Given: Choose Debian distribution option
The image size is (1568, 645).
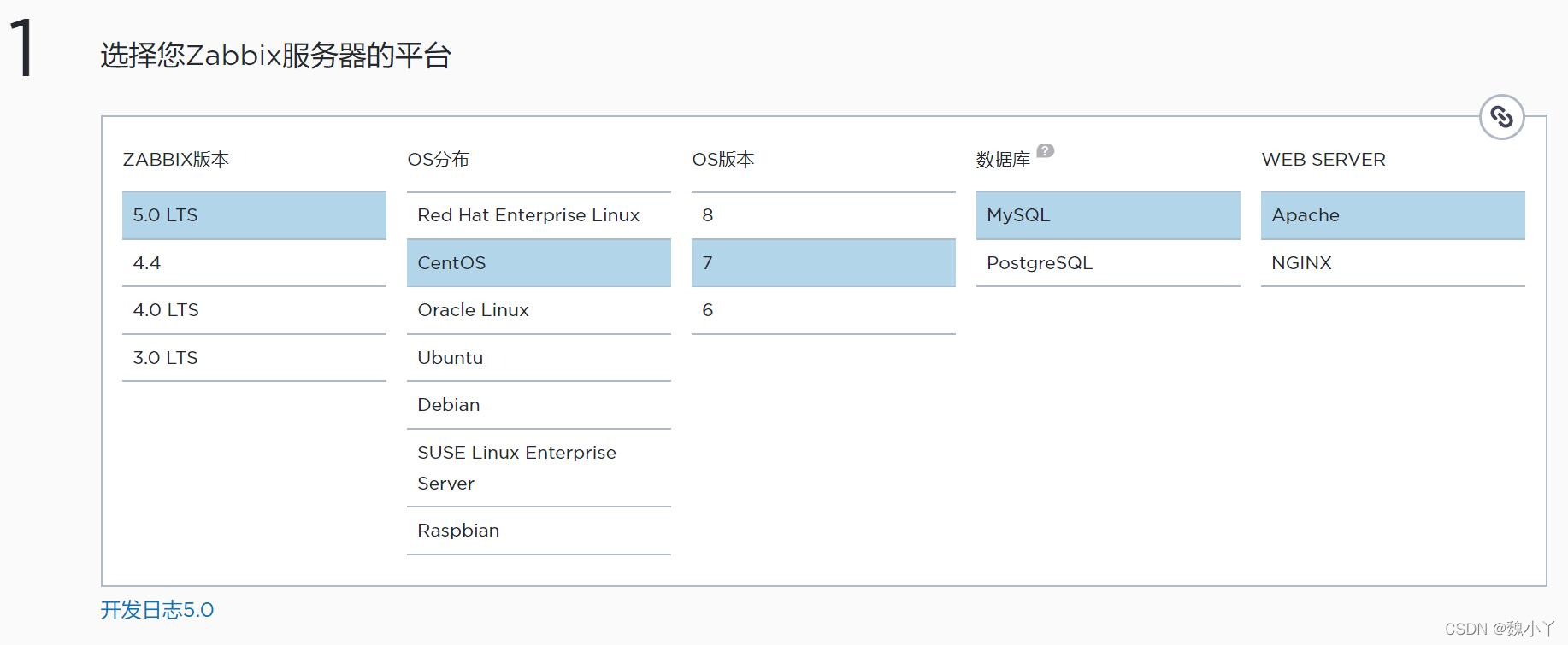Looking at the screenshot, I should (539, 405).
